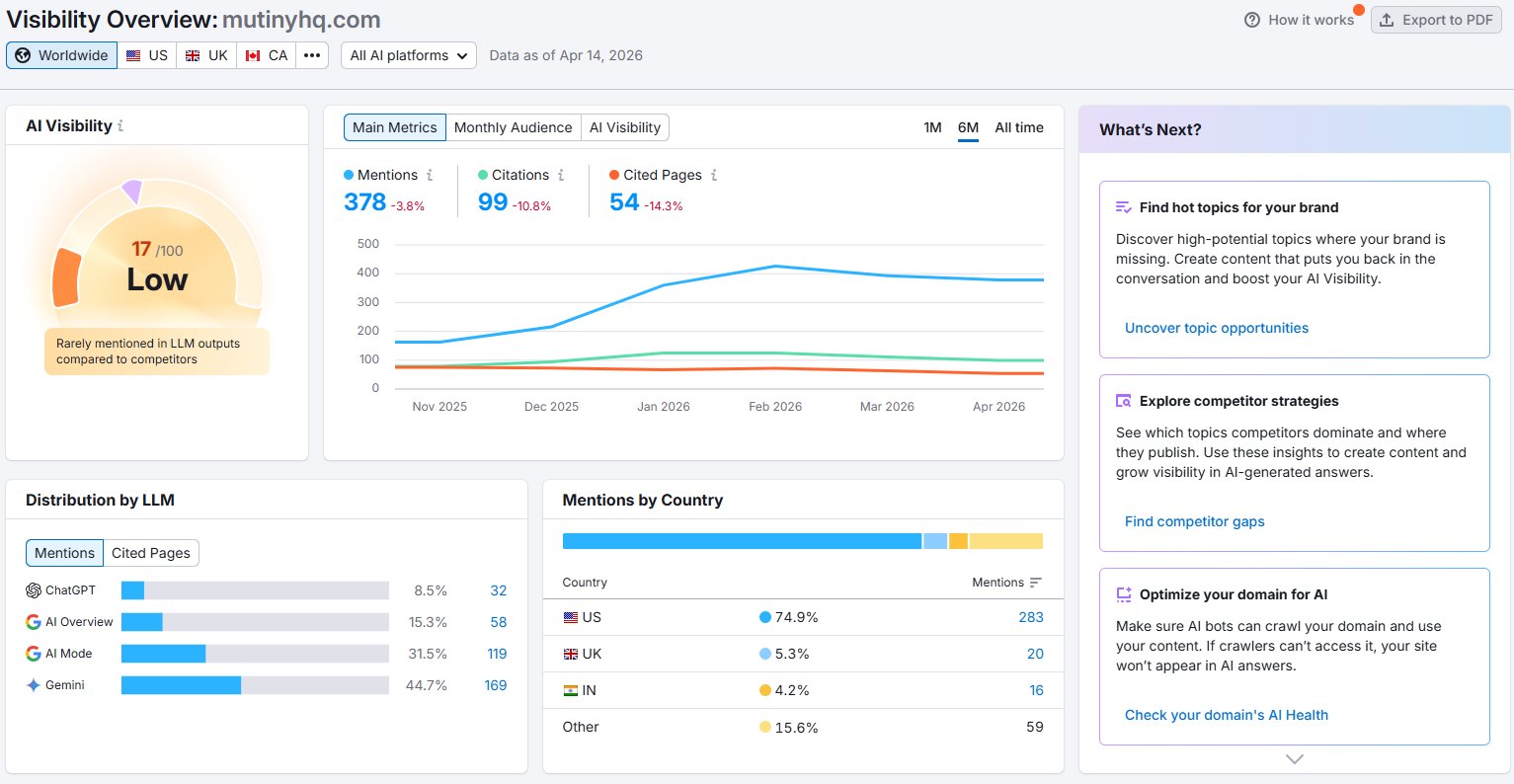The width and height of the screenshot is (1514, 784).
Task: Click the Mentions metric info icon
Action: [x=430, y=175]
